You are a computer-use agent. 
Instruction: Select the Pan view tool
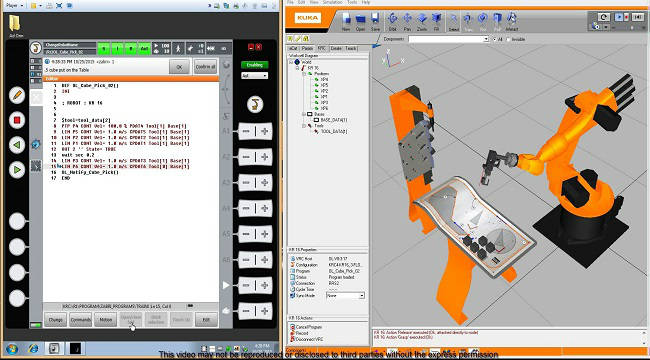(x=407, y=21)
